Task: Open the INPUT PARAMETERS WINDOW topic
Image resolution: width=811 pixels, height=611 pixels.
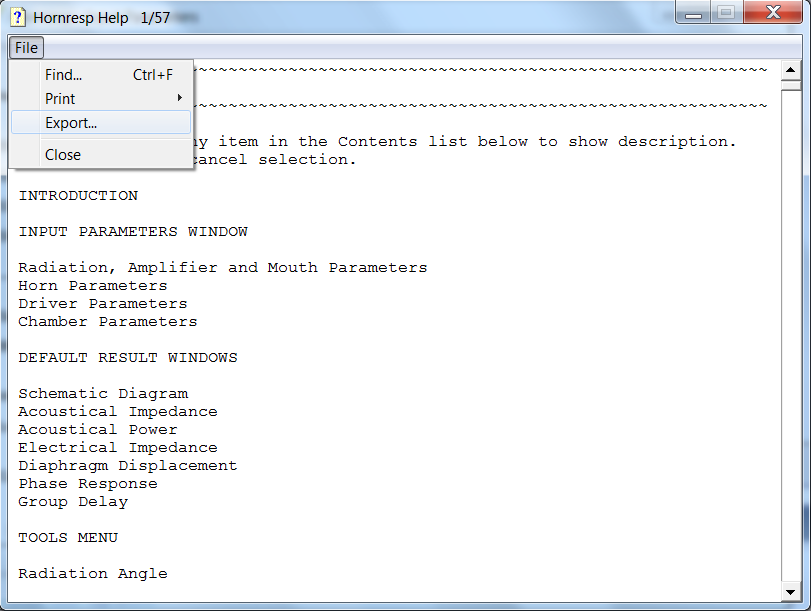Action: point(133,232)
